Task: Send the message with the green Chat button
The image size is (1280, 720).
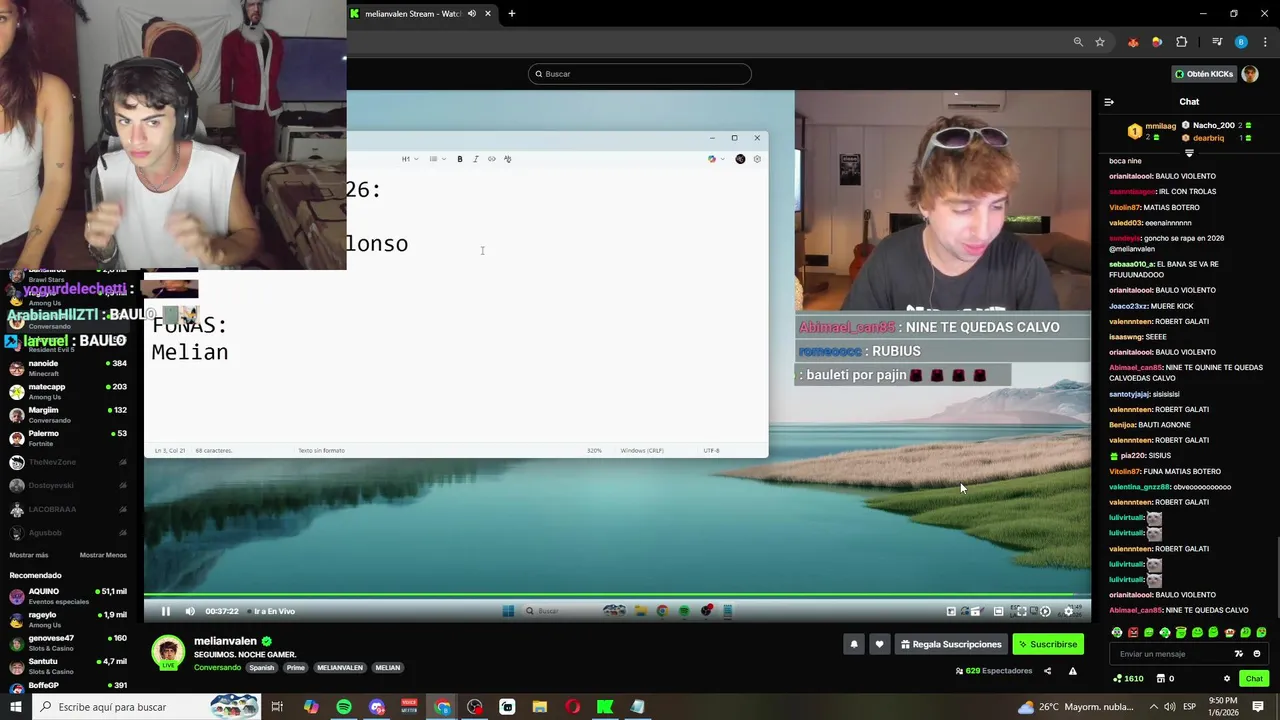Action: [x=1254, y=679]
